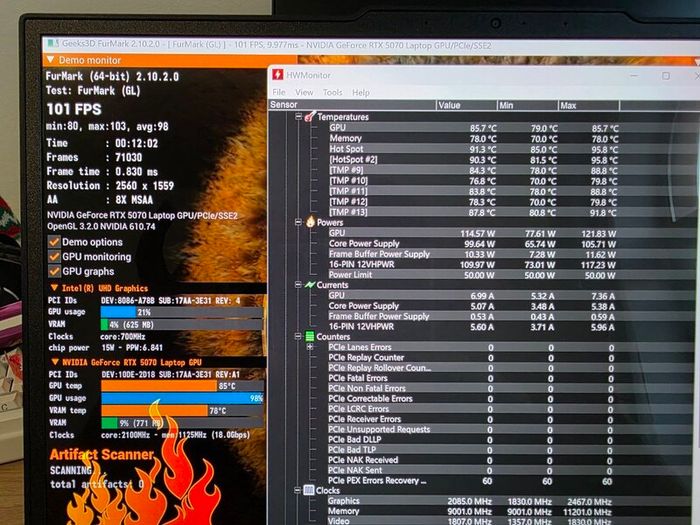Click the Intel VRAM 4% (625 MB) bar
Viewport: 700px width, 525px height.
(x=181, y=325)
